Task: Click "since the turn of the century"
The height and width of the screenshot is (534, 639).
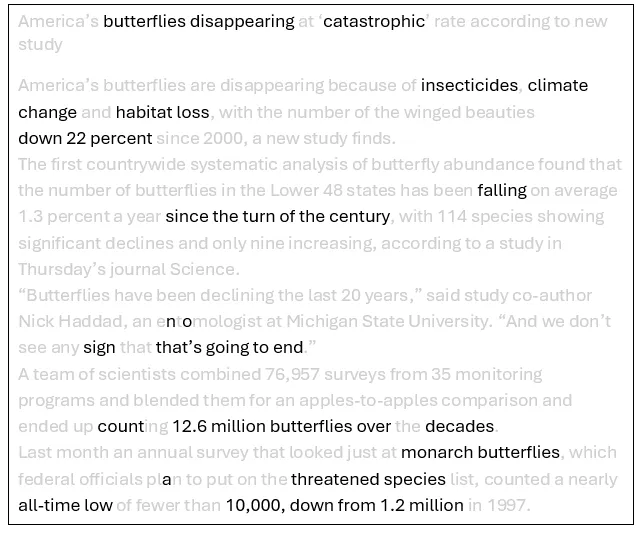Action: [x=277, y=216]
